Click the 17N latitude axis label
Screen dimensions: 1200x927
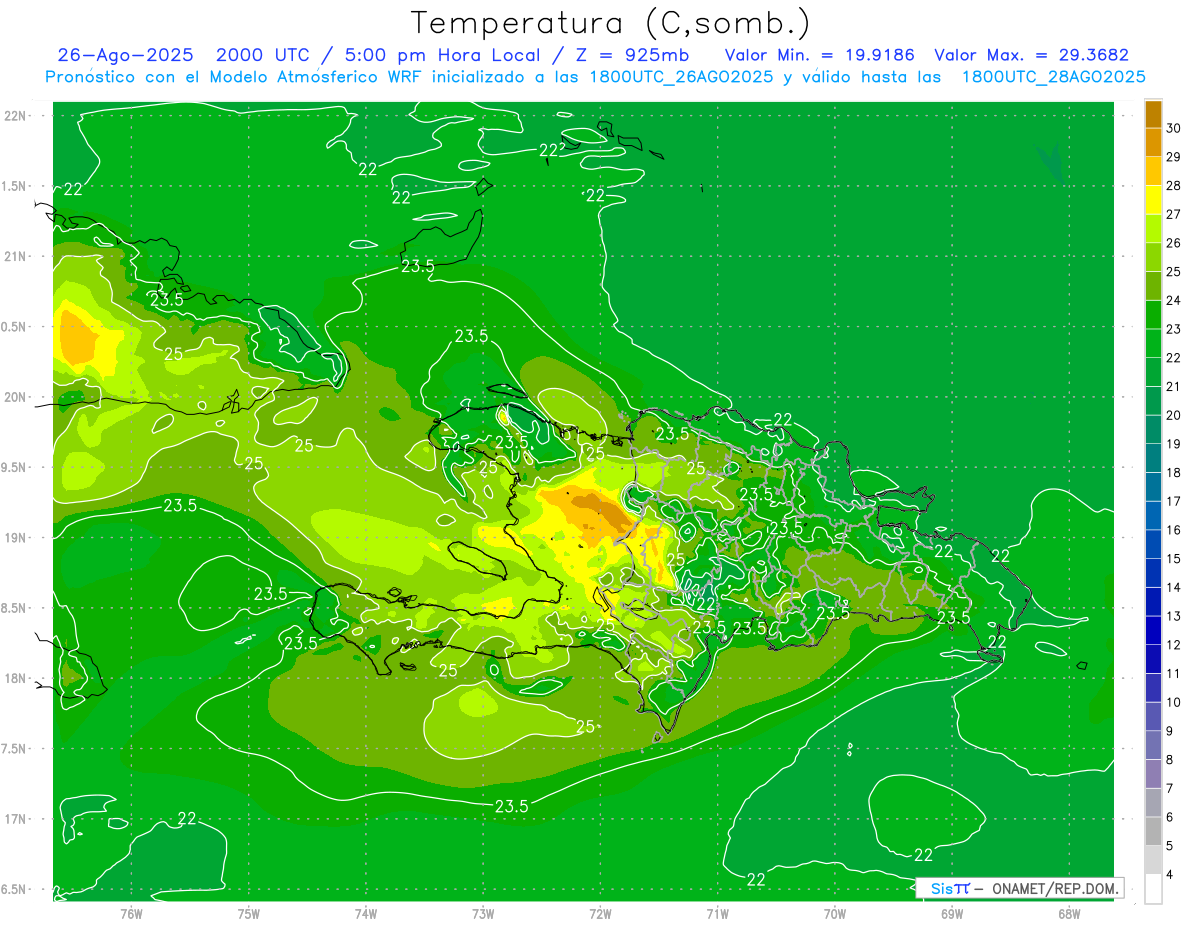click(x=15, y=819)
